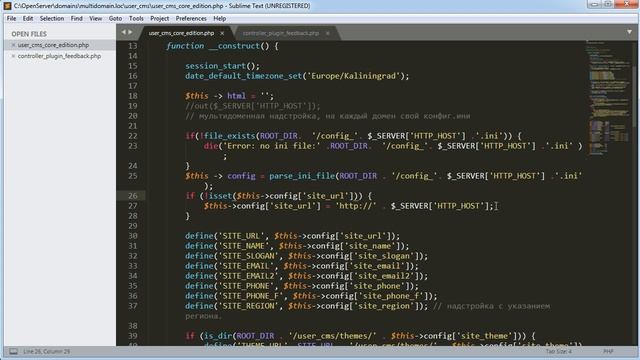
Task: Click Line 26, Column 29 status text
Action: [x=46, y=351]
